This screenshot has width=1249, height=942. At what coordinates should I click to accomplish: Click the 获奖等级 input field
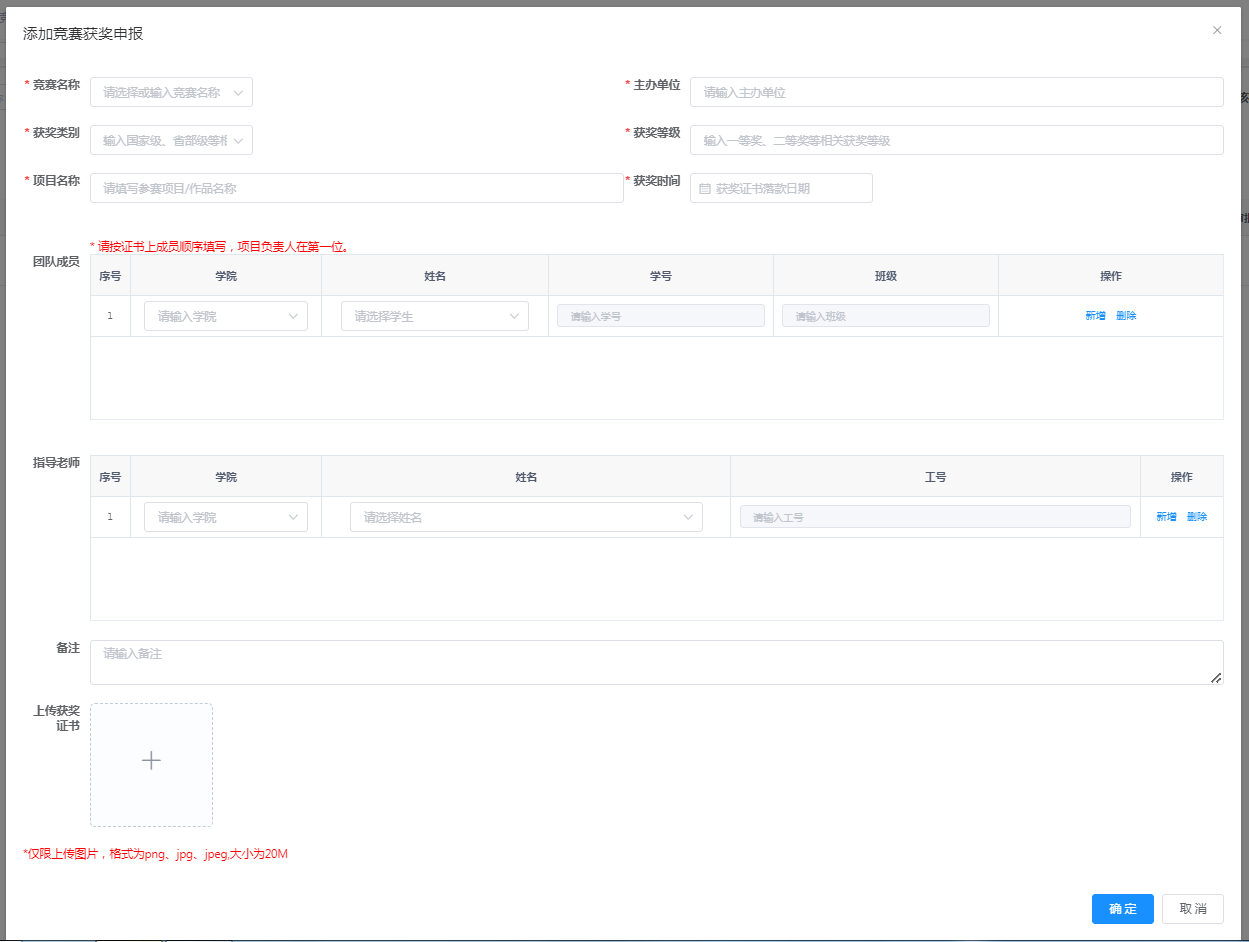pos(956,140)
